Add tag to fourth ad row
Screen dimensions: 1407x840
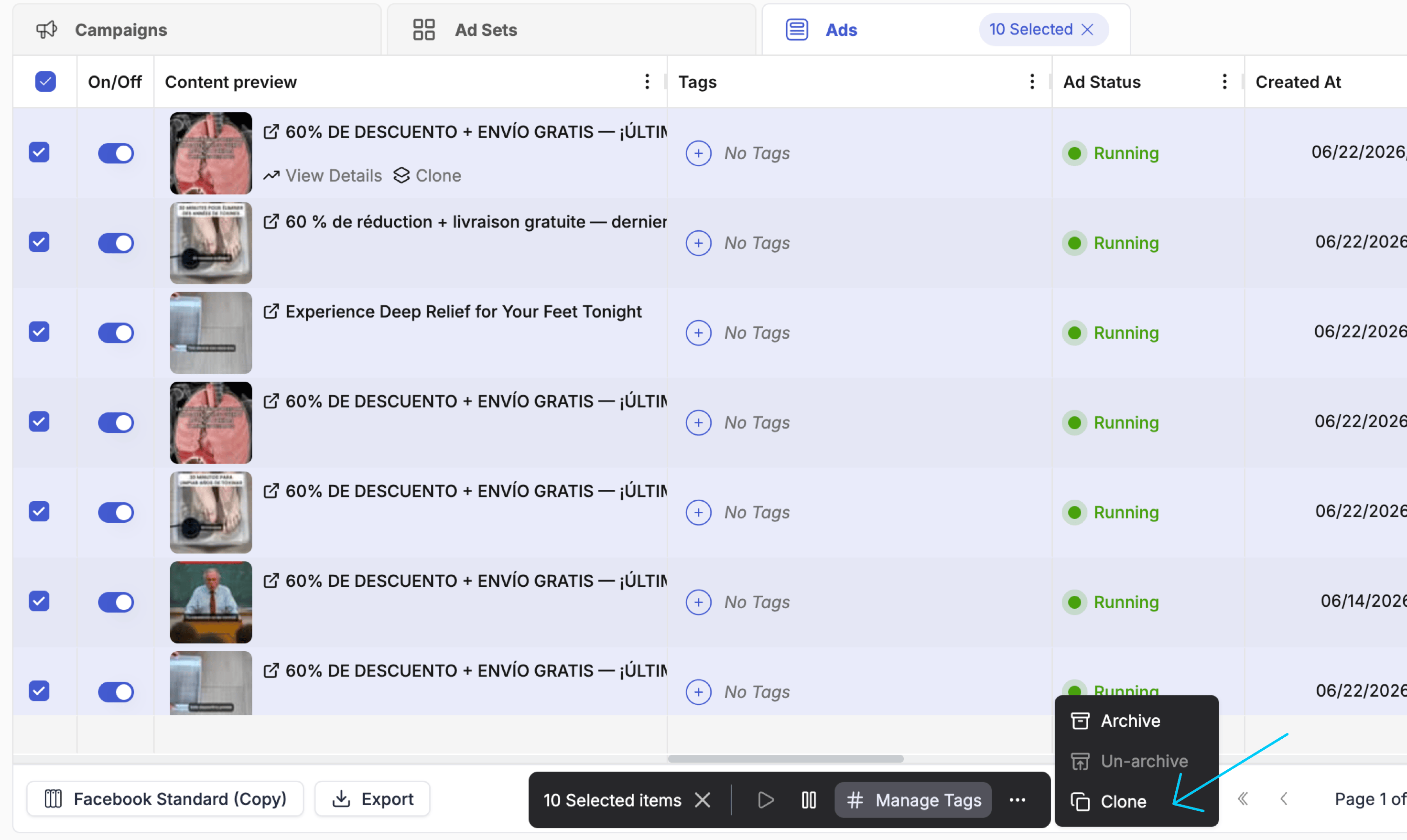pos(698,422)
